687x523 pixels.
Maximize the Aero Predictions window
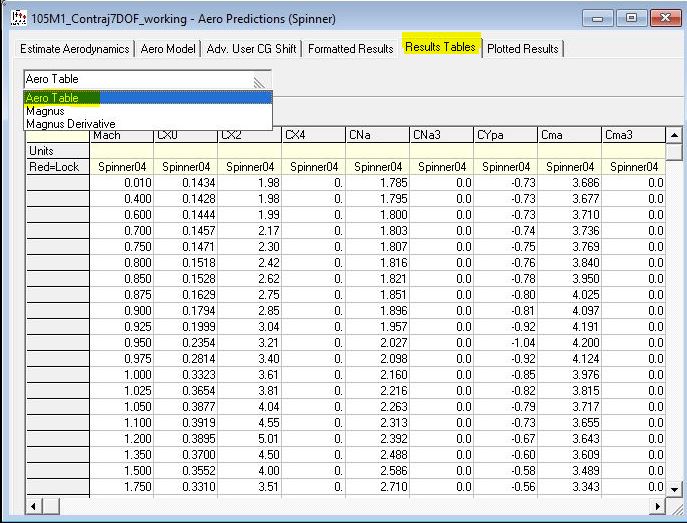(631, 18)
